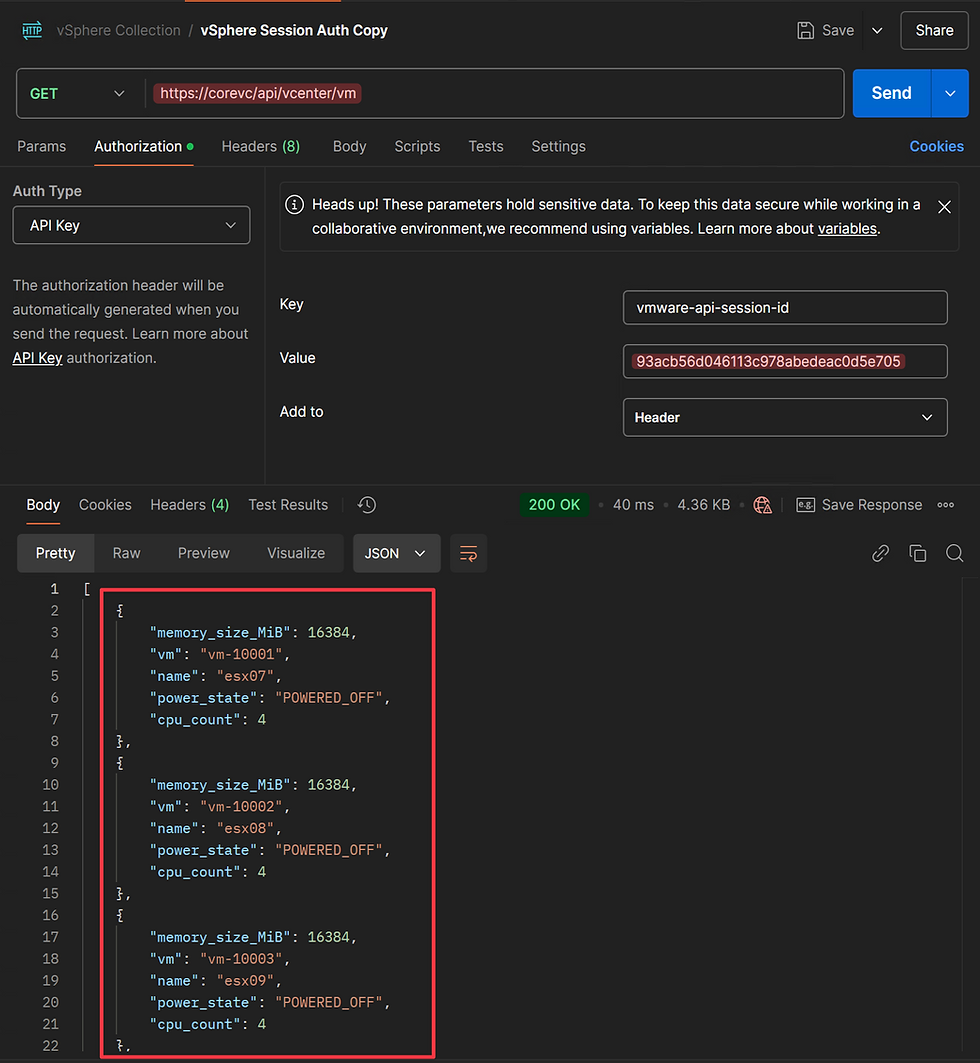
Task: Open the API Key authorization link
Action: [37, 358]
